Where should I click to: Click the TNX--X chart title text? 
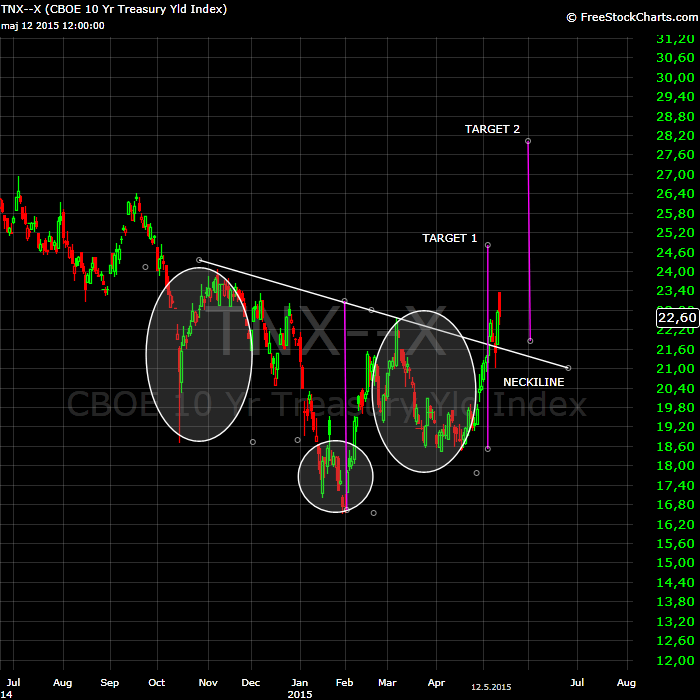[114, 9]
